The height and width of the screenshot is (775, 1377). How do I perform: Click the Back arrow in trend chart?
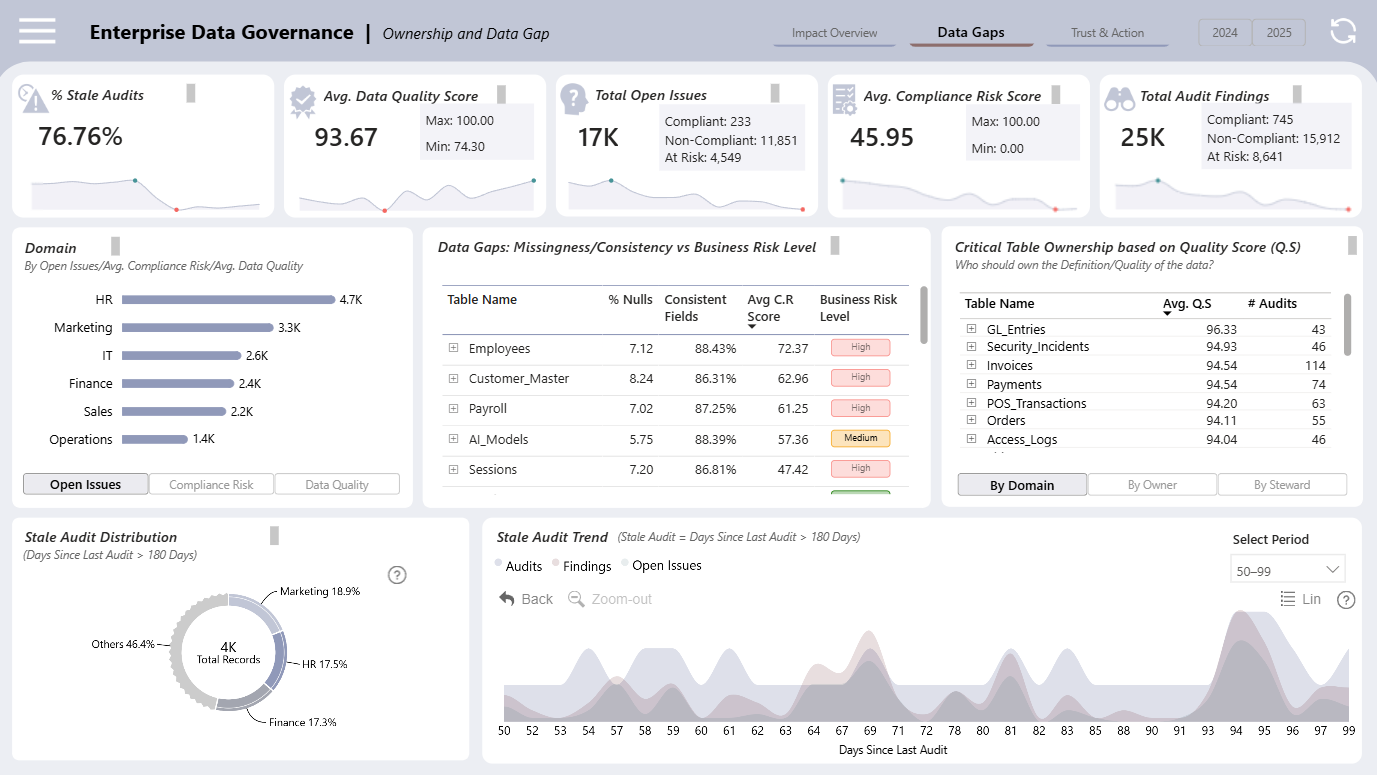tap(507, 598)
